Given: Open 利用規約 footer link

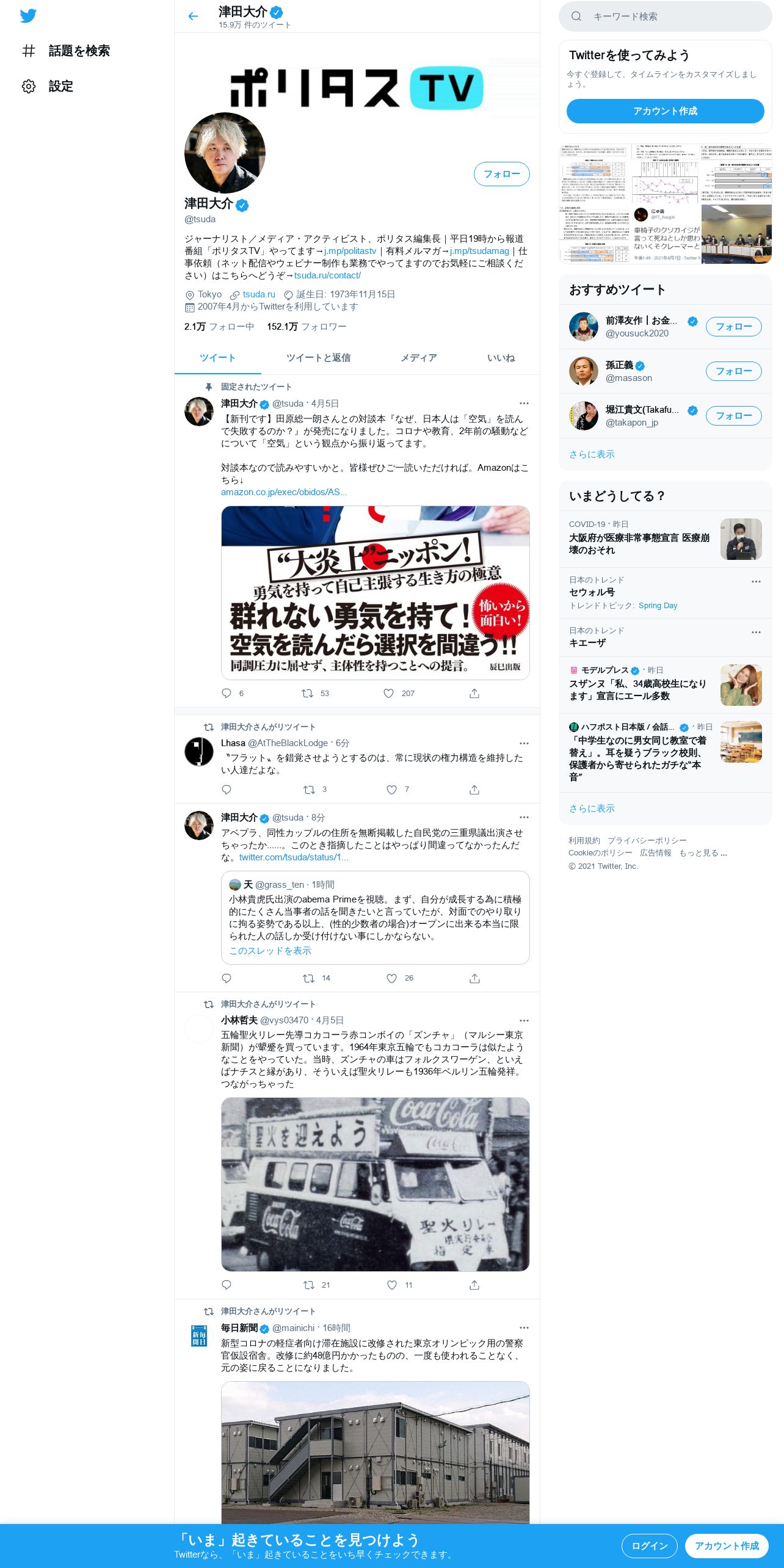Looking at the screenshot, I should [x=584, y=841].
